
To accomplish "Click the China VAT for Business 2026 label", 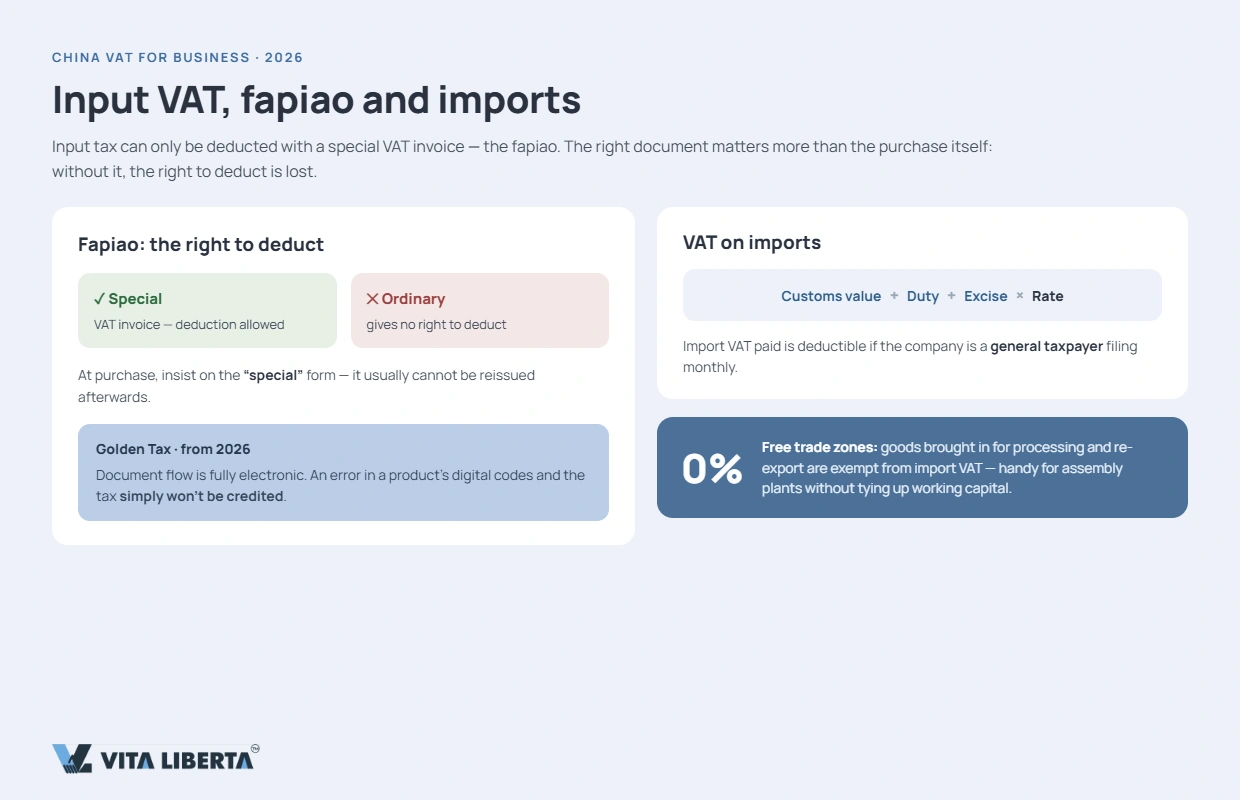I will (177, 58).
